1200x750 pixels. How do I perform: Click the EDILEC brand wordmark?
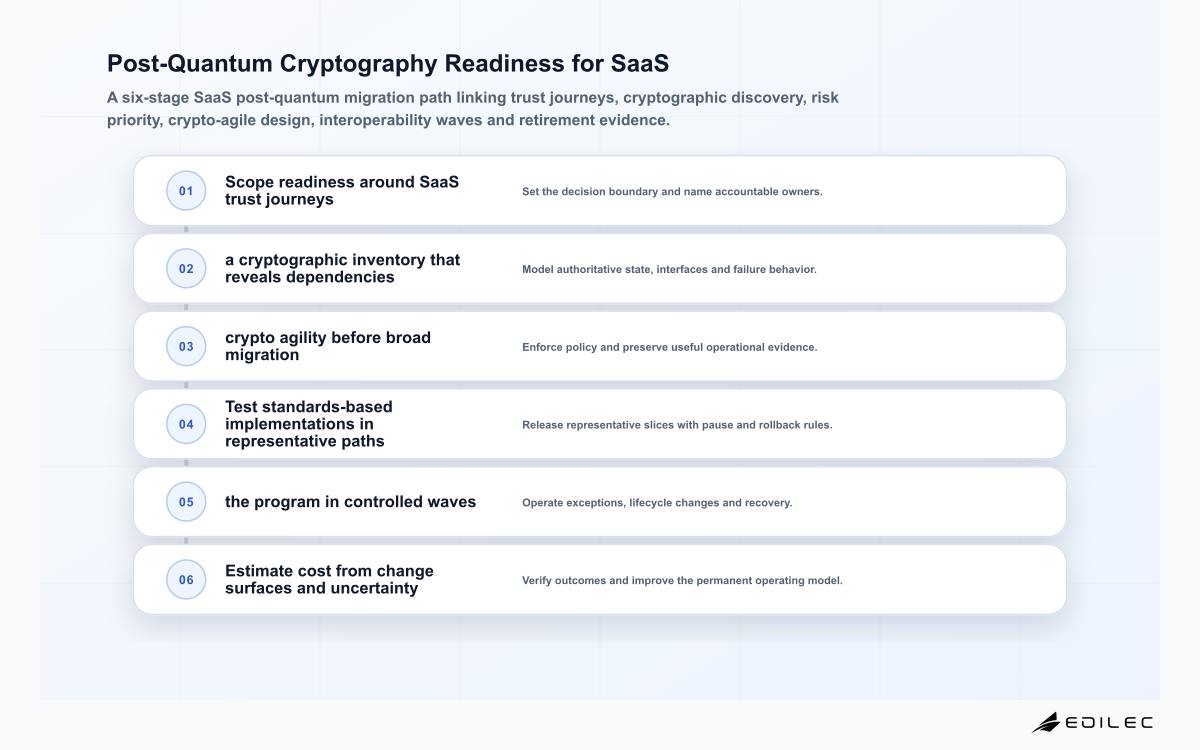(x=1109, y=722)
